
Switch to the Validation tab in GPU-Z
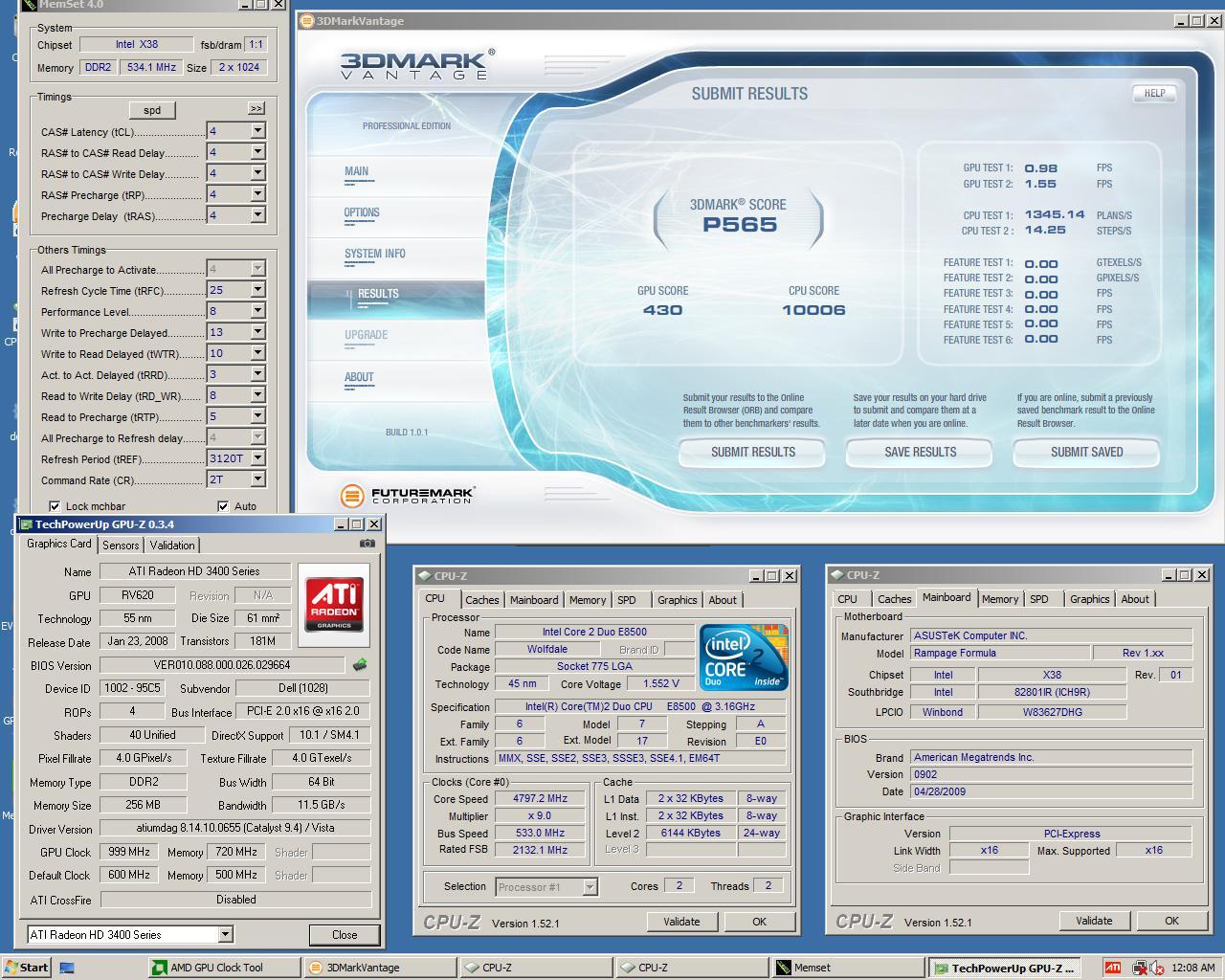pos(172,545)
